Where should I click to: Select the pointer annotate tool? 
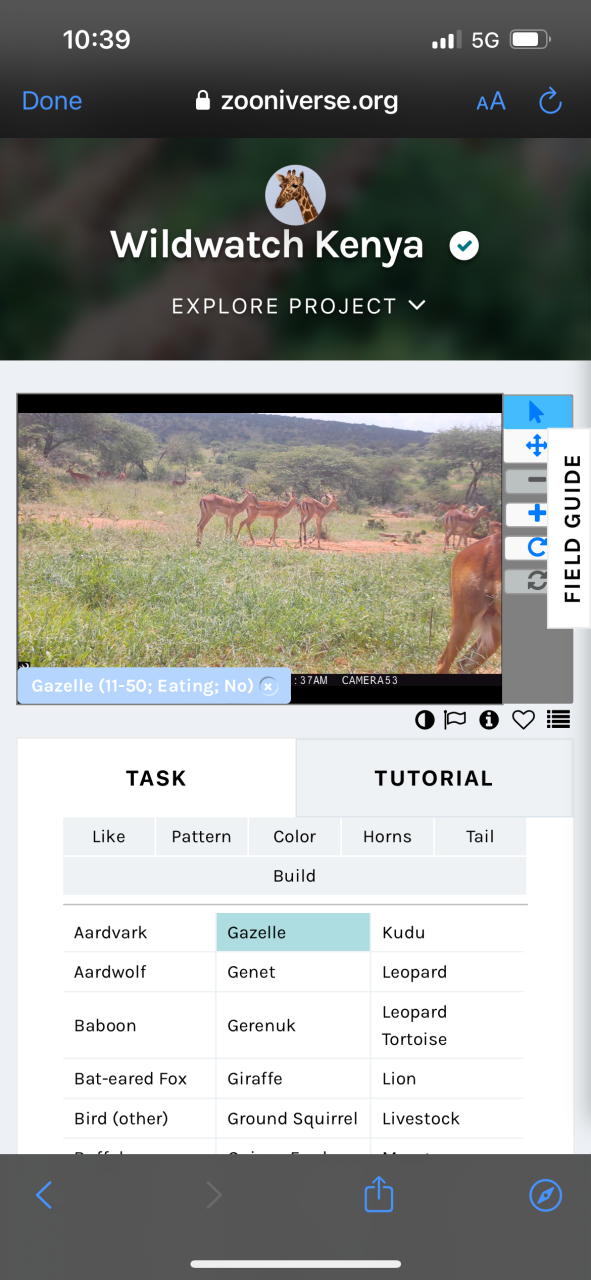pyautogui.click(x=537, y=412)
